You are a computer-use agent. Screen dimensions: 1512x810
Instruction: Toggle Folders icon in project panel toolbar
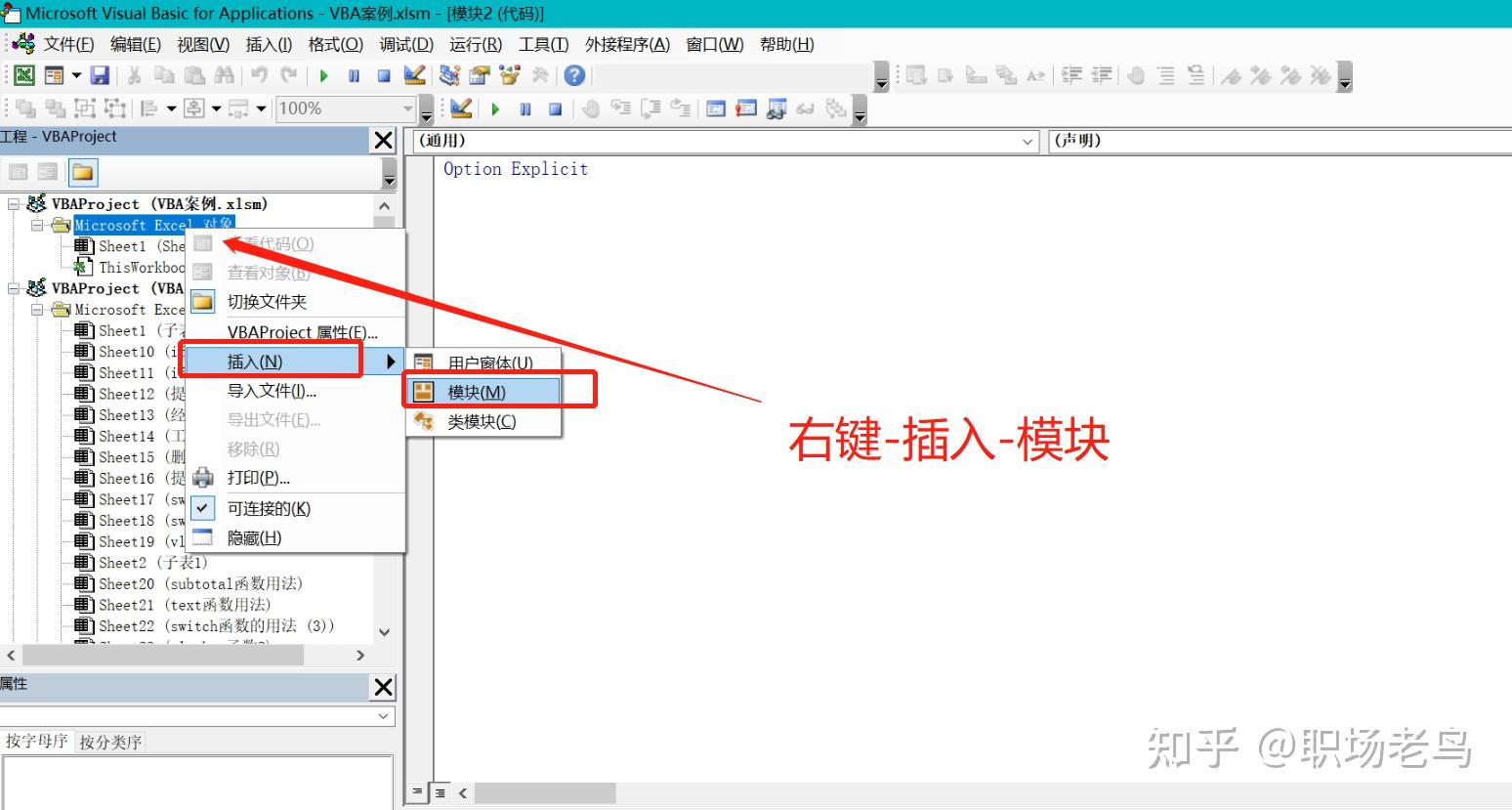tap(83, 172)
